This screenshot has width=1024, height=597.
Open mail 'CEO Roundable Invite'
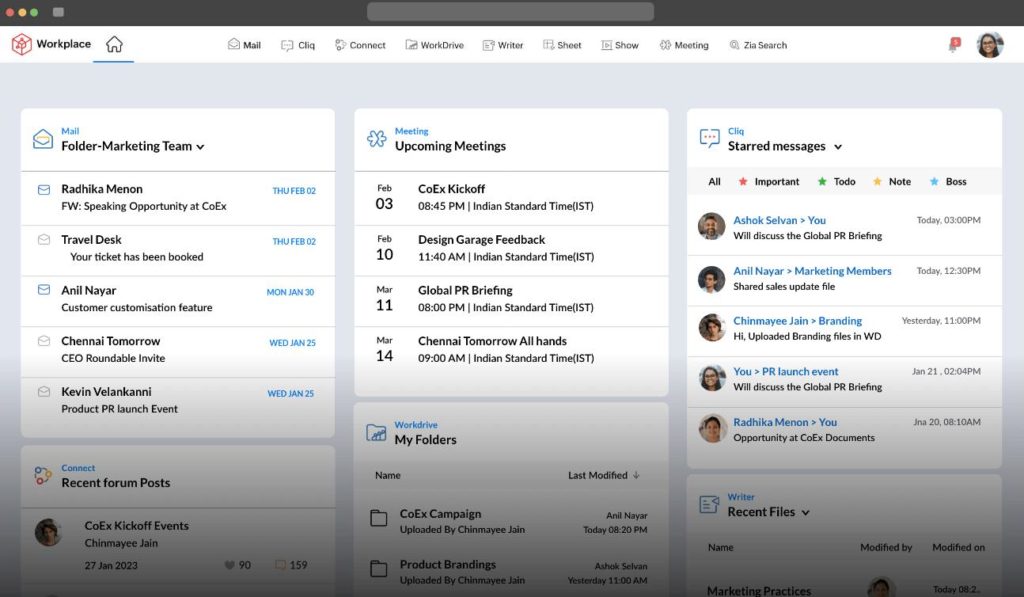(113, 359)
